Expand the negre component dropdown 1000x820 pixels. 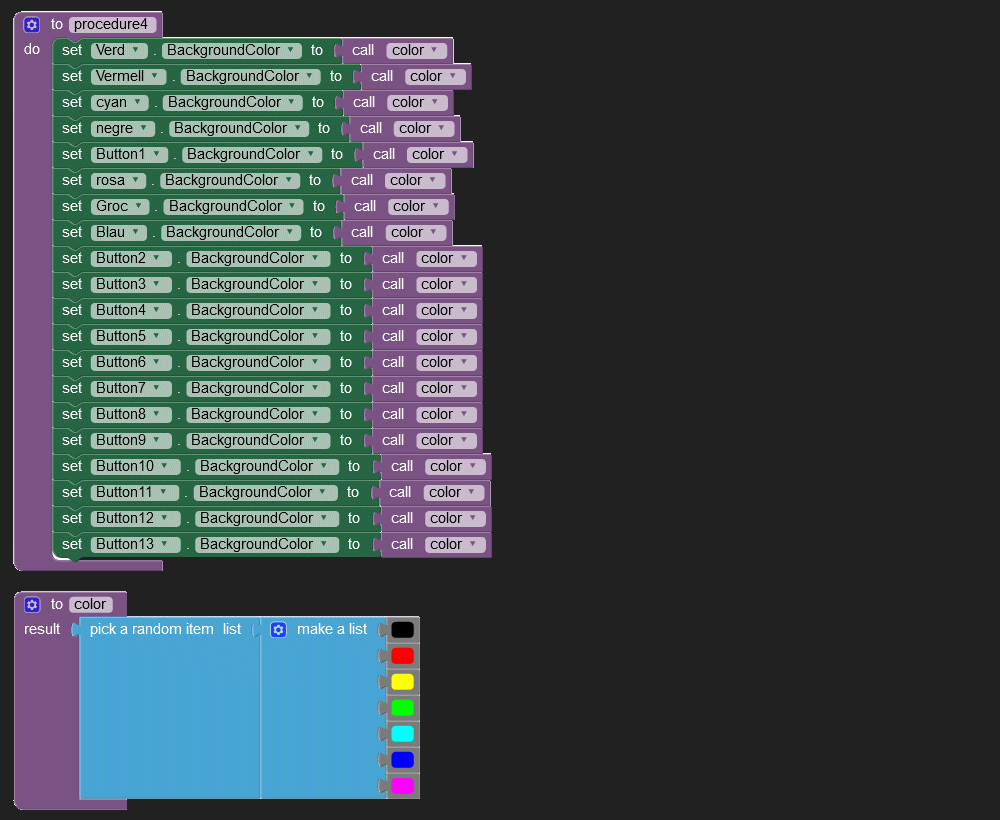(x=146, y=128)
